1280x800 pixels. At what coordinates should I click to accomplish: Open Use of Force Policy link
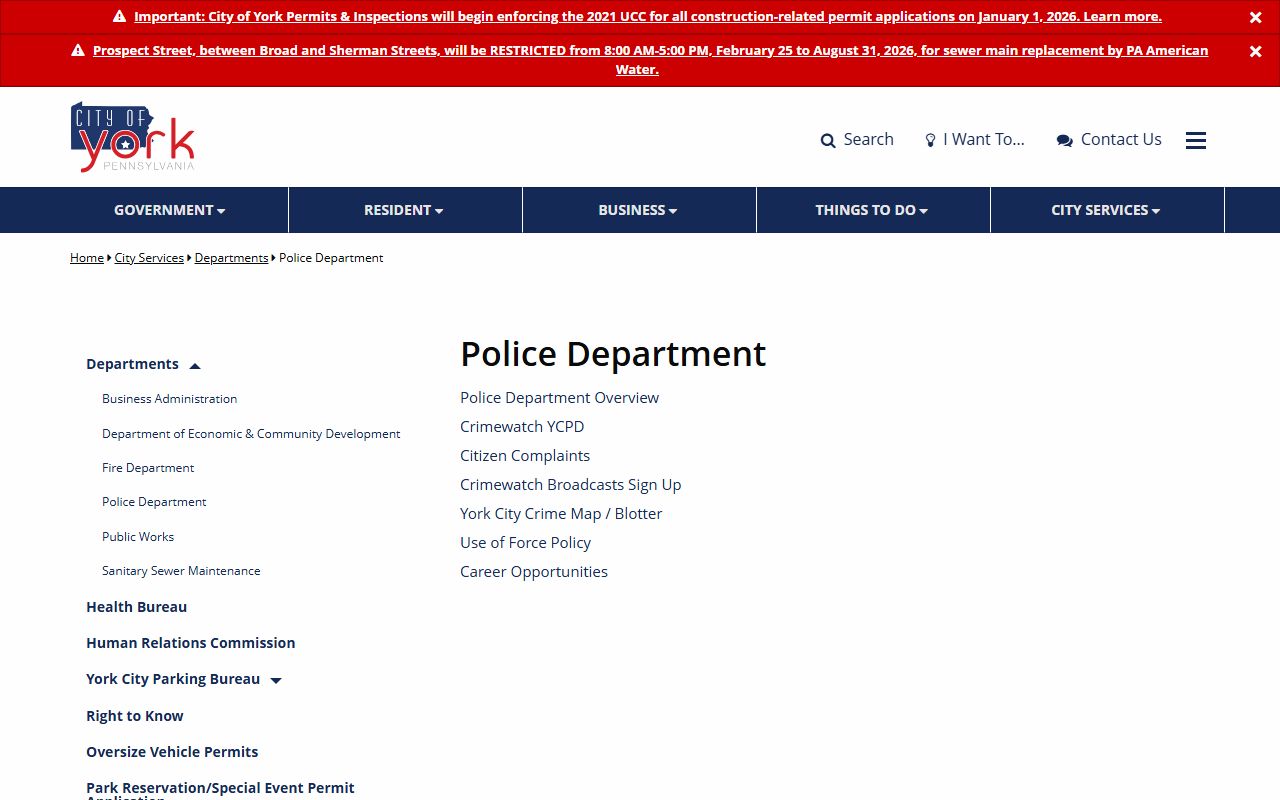click(525, 543)
